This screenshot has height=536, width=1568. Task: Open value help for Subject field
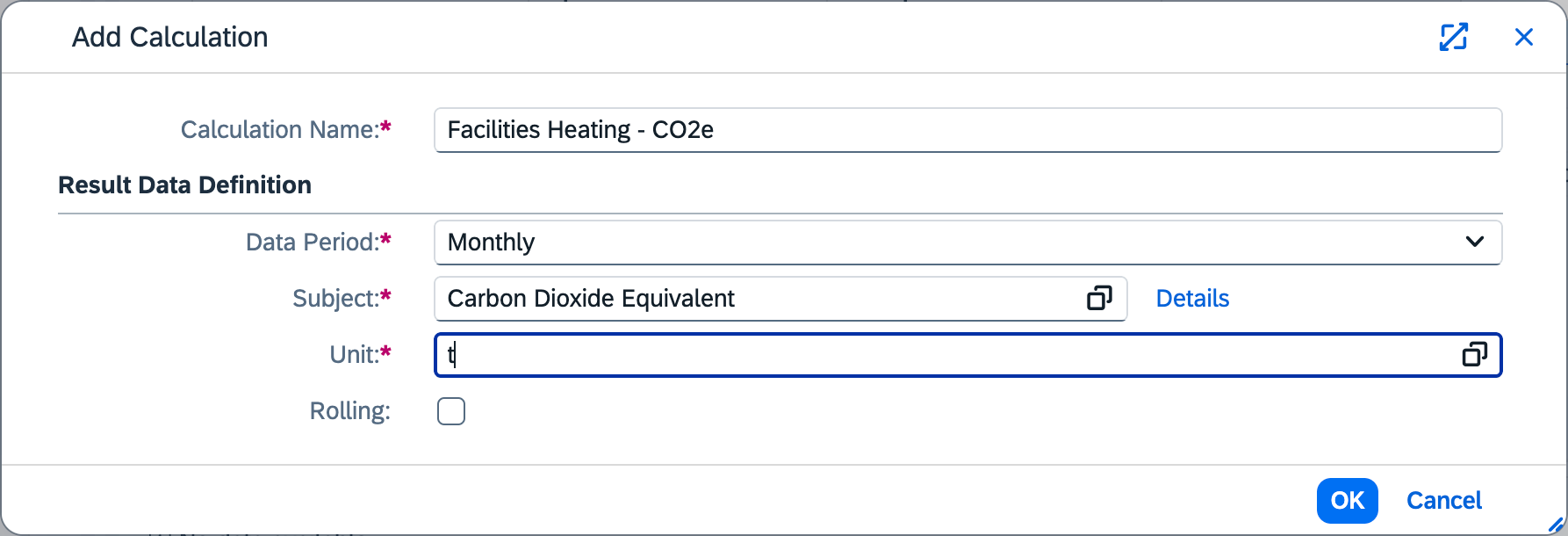click(x=1099, y=299)
